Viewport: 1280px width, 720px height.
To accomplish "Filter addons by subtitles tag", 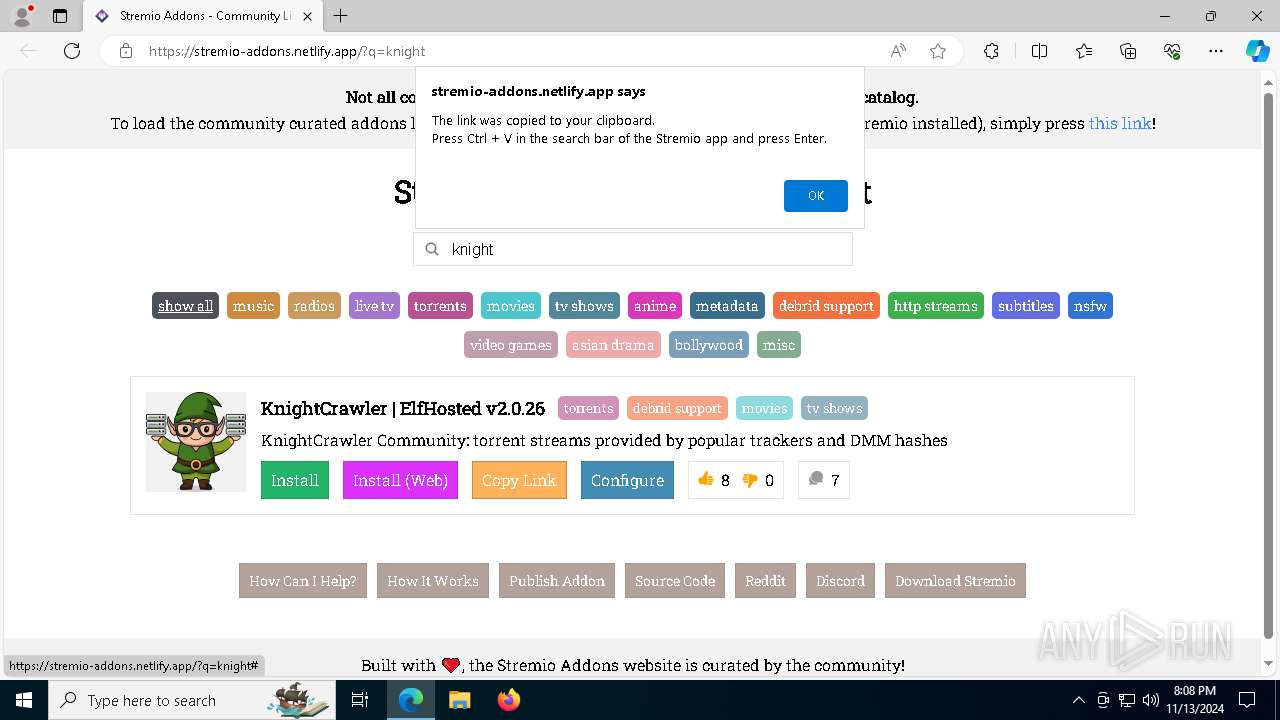I will pos(1026,306).
